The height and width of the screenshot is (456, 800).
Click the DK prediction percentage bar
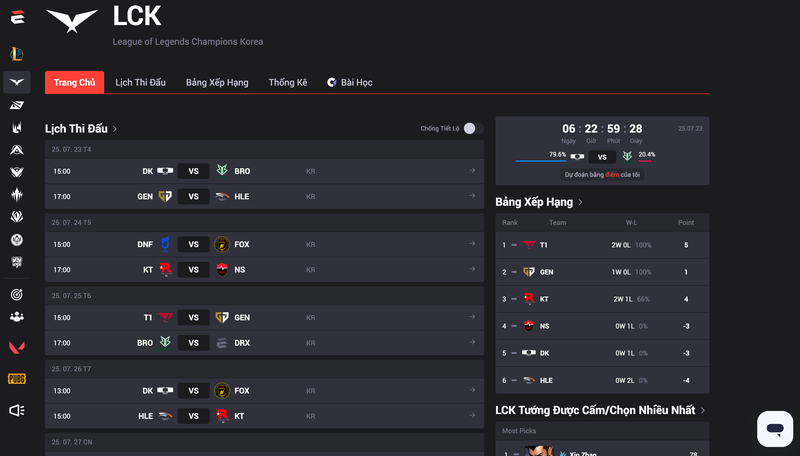coord(541,159)
